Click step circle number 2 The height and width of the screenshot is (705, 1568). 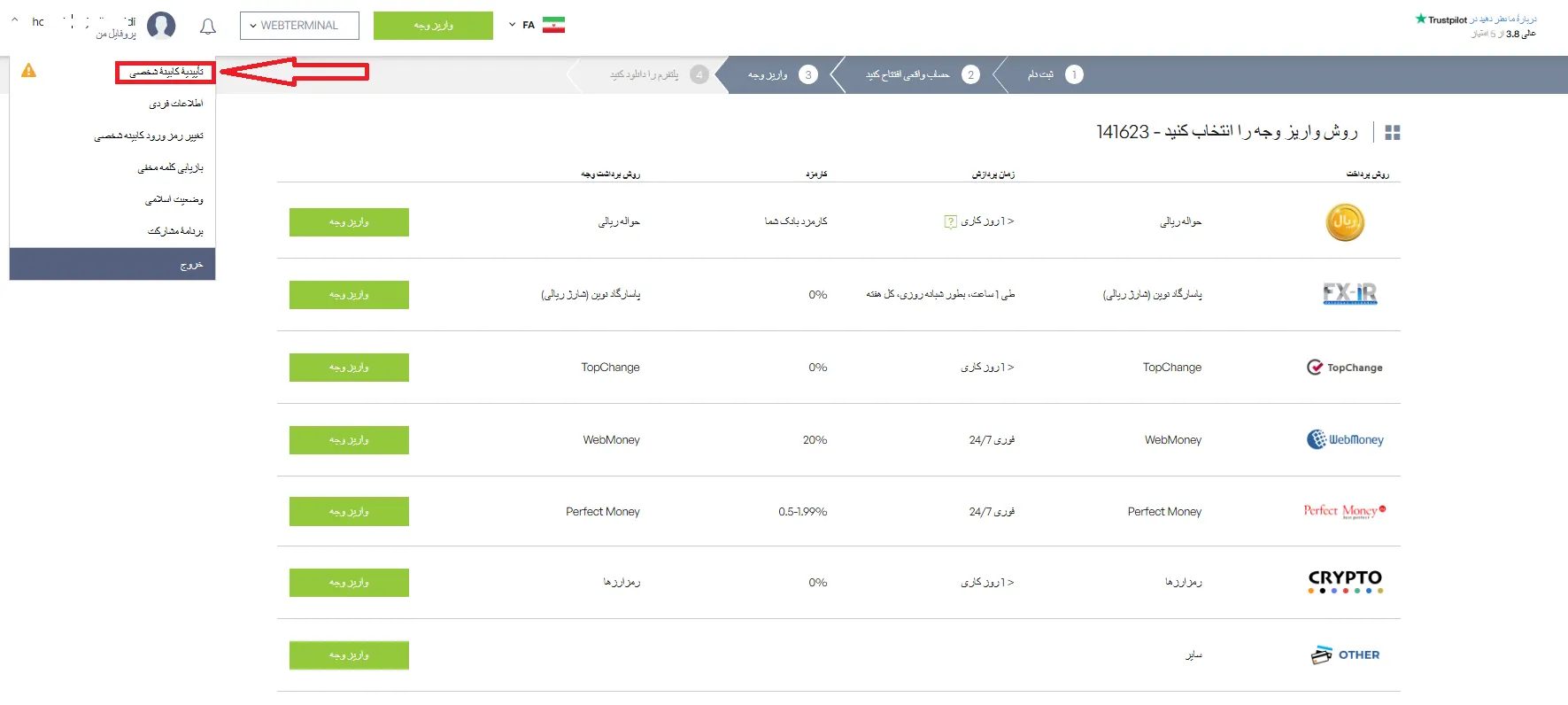[970, 75]
